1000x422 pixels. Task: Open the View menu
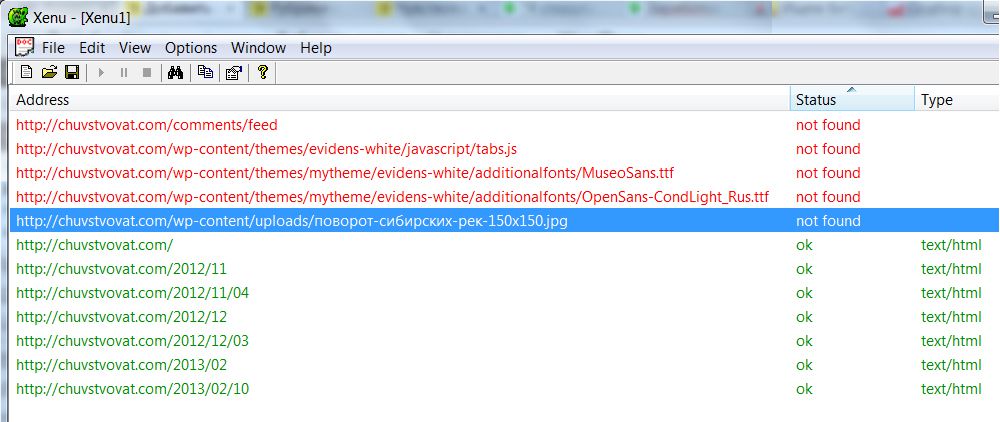[135, 48]
